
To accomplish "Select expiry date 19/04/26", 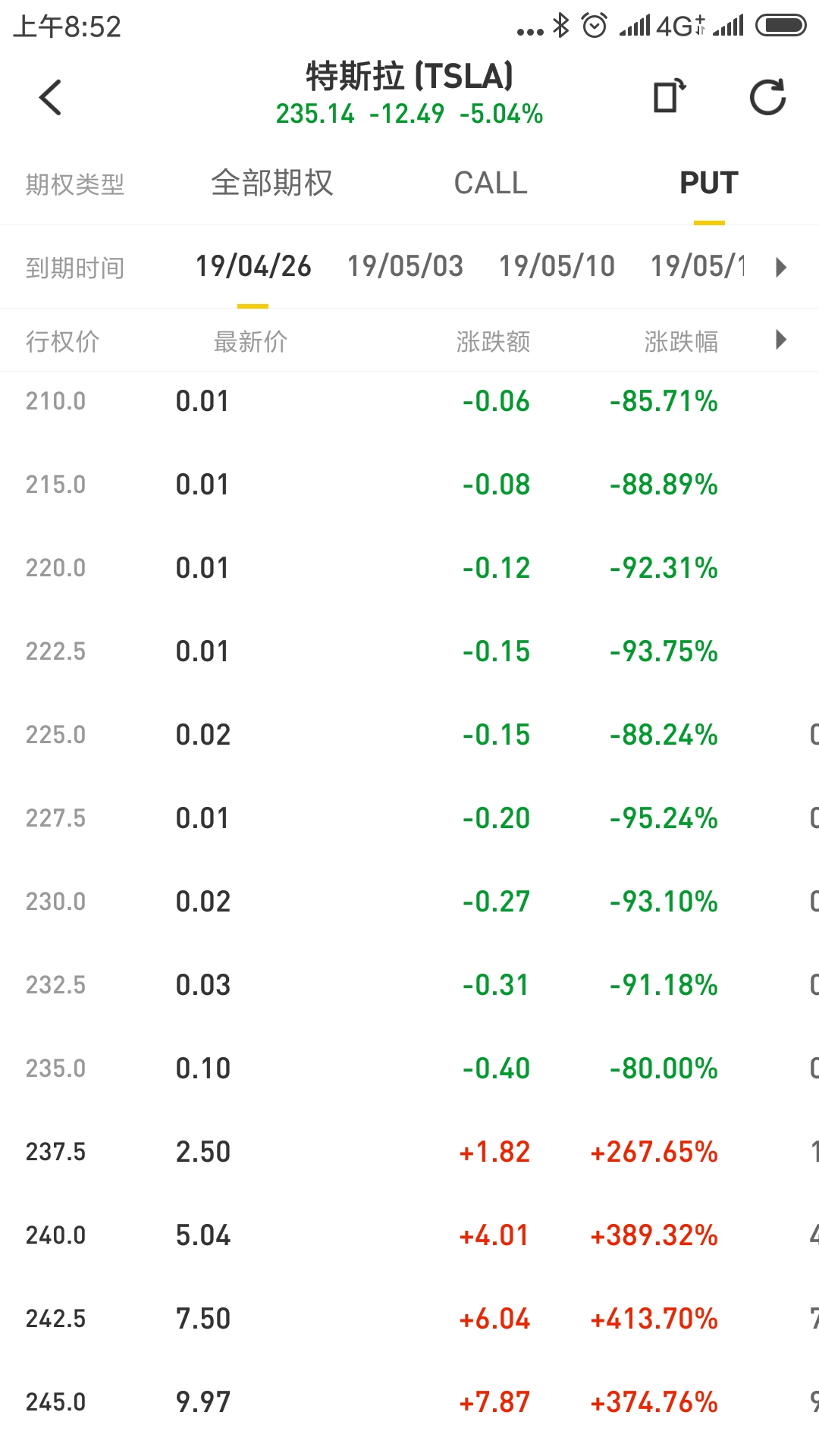I will [253, 266].
